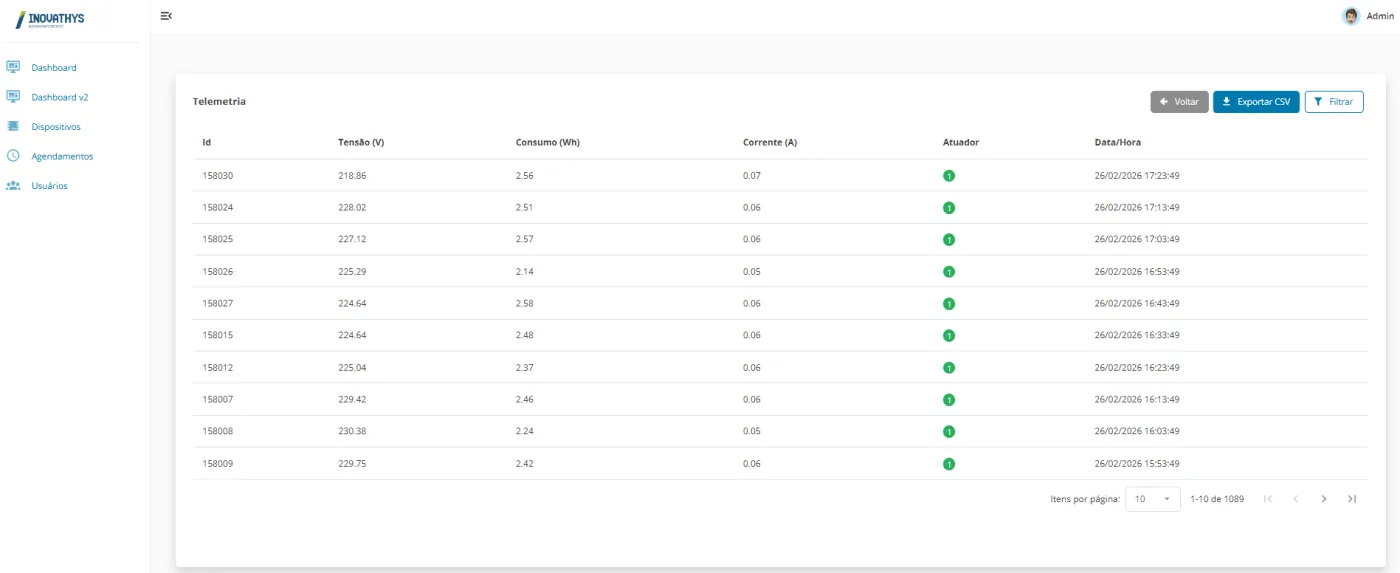
Task: Open the items per page dropdown
Action: [1153, 498]
